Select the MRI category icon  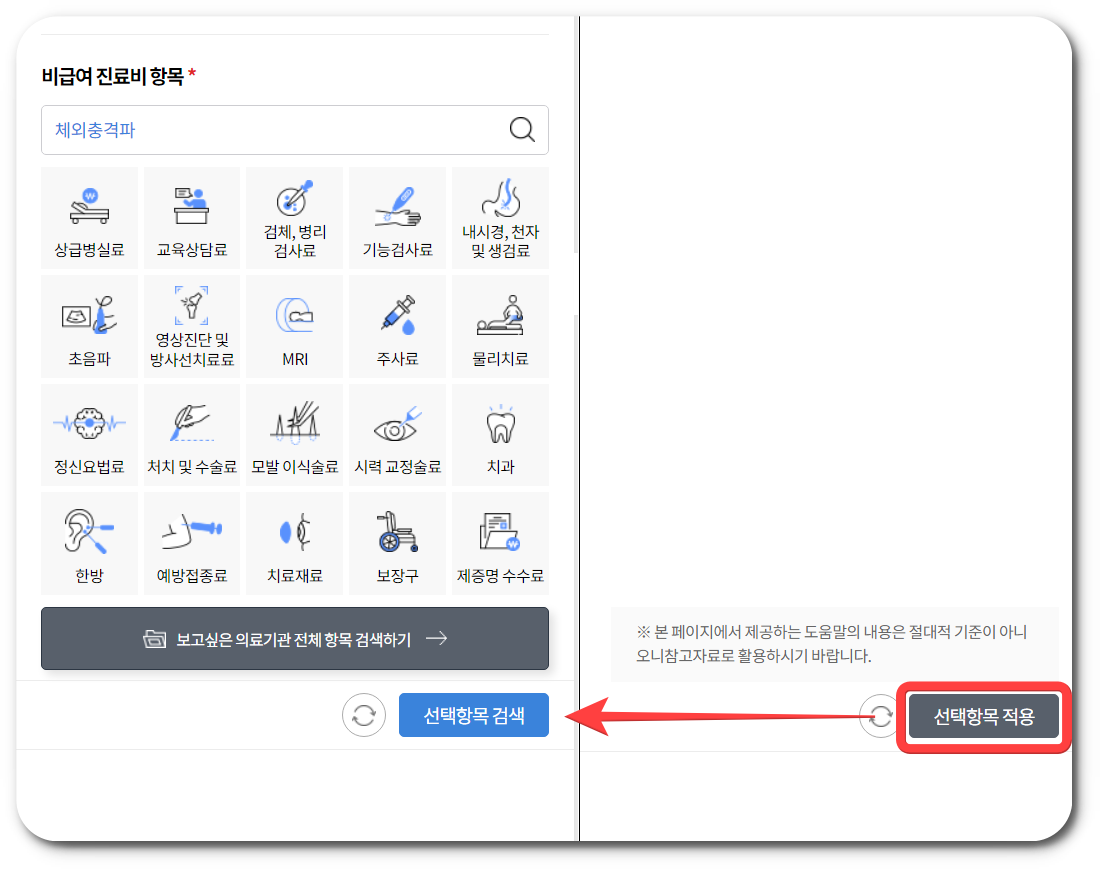pyautogui.click(x=294, y=326)
